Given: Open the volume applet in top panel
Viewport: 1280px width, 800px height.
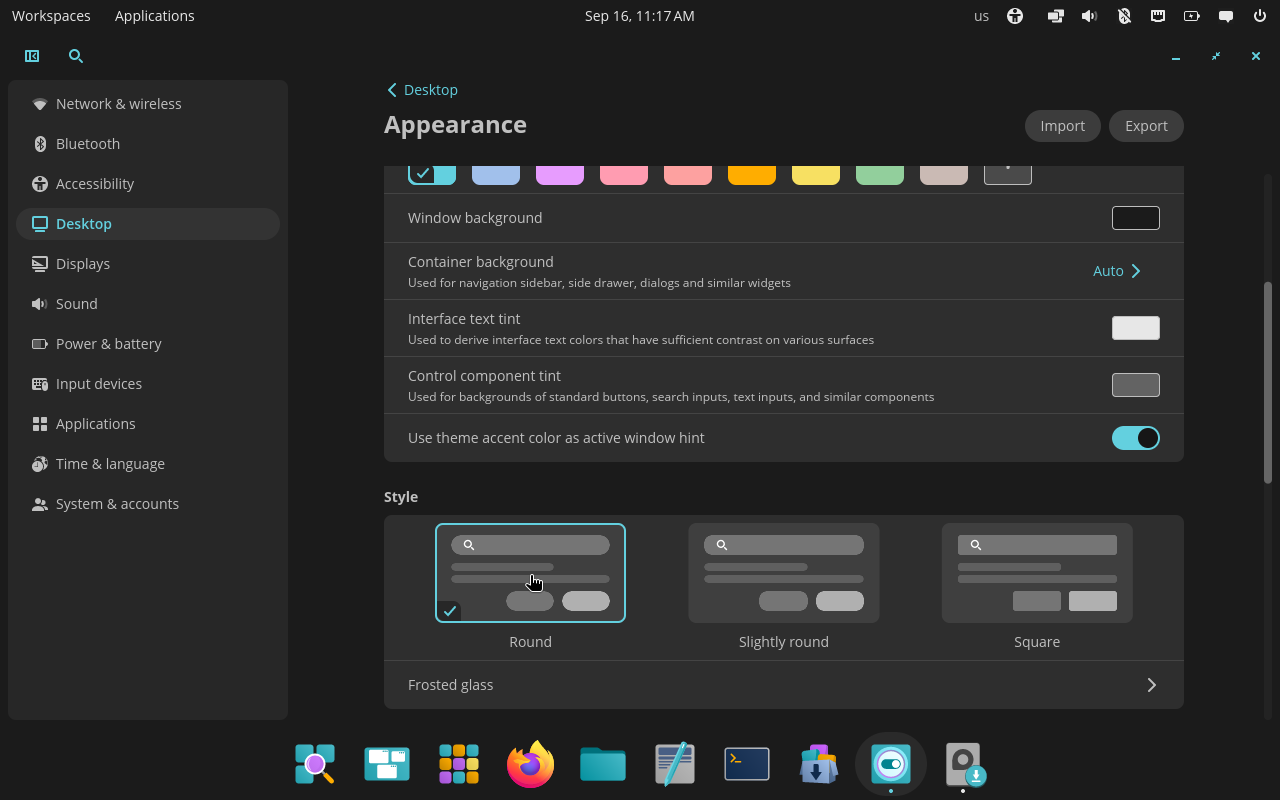Looking at the screenshot, I should (1090, 16).
